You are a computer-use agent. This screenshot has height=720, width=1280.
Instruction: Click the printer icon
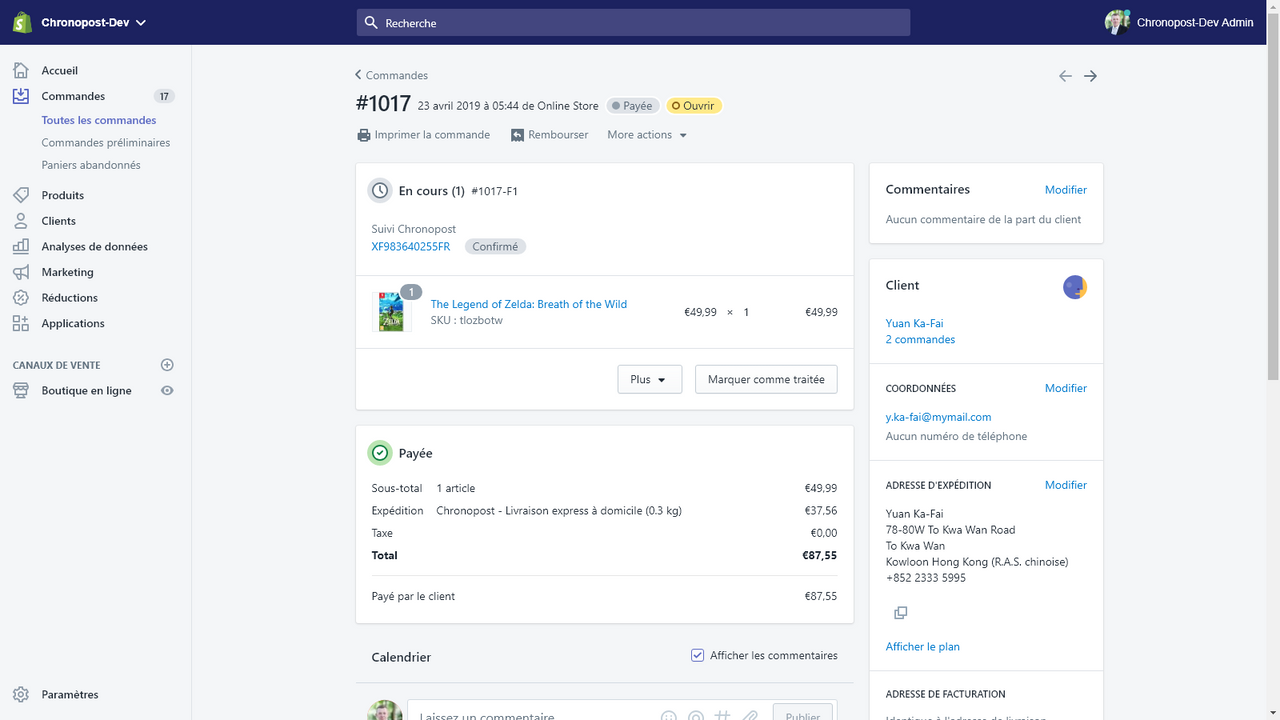pos(364,135)
